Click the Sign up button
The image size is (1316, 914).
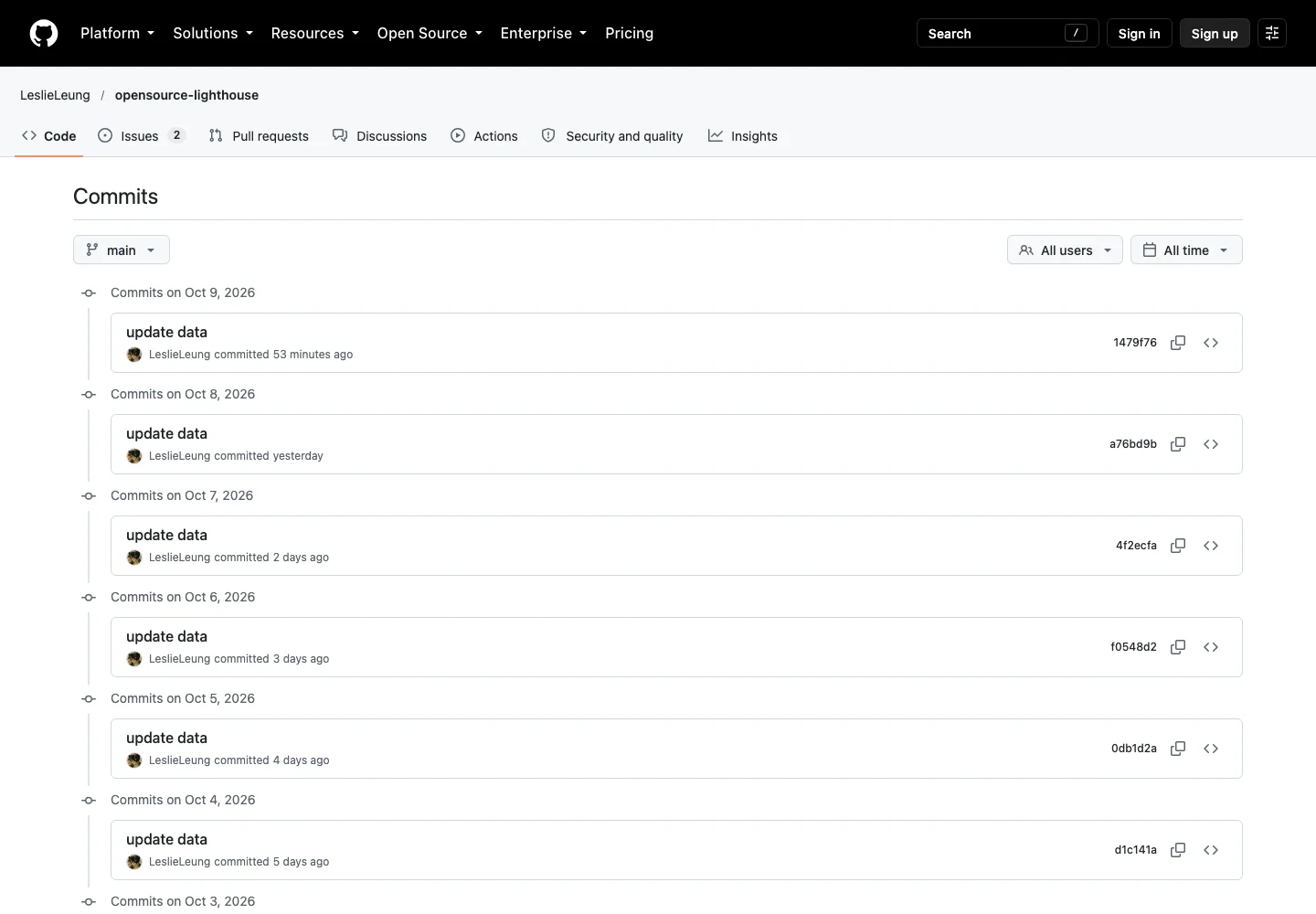click(x=1215, y=33)
